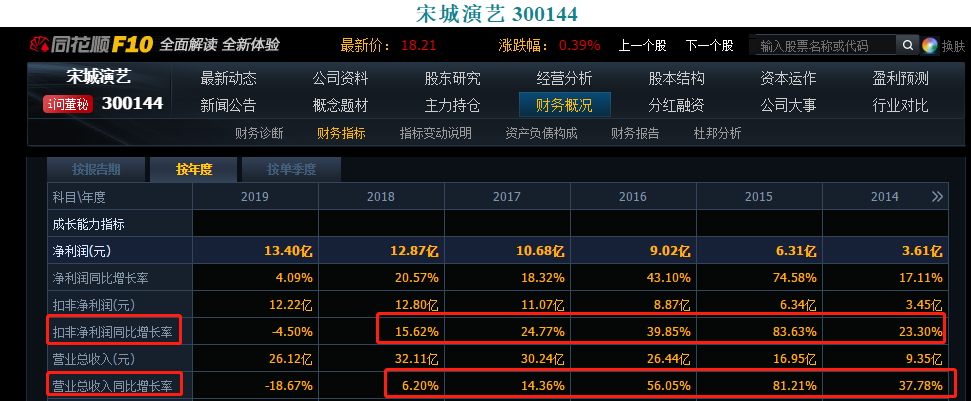This screenshot has width=971, height=401.
Task: Select the highlighted 财务概况 menu
Action: [x=565, y=105]
